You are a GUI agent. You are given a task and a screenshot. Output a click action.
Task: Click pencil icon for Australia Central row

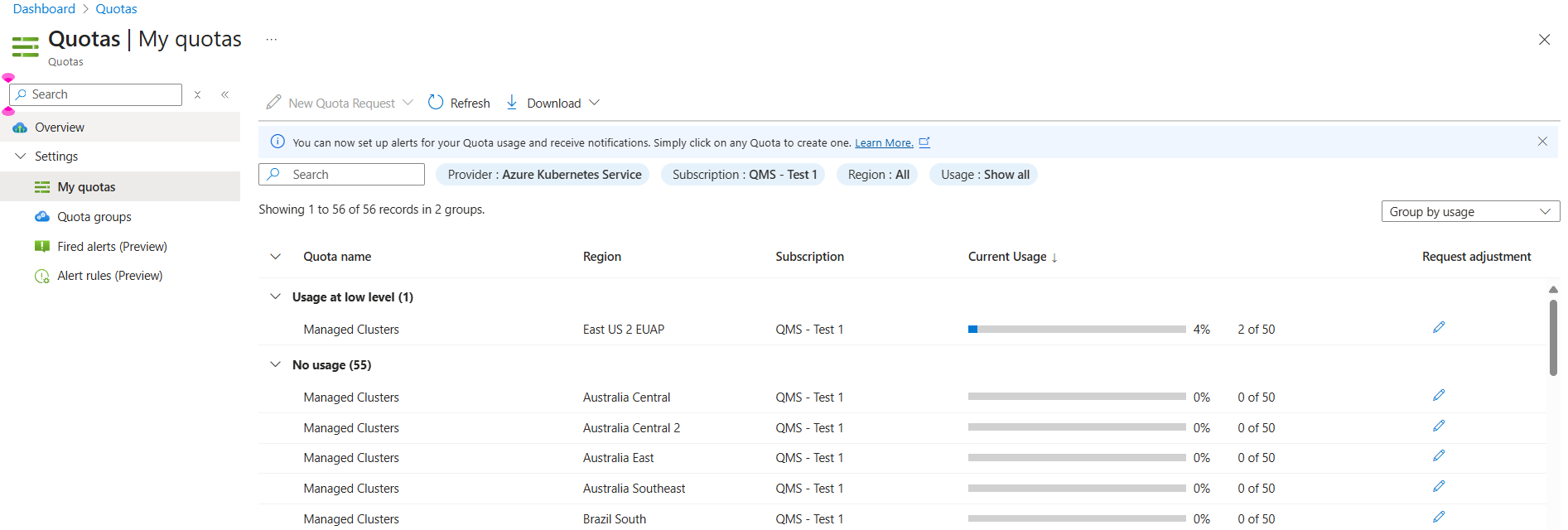[x=1439, y=396]
